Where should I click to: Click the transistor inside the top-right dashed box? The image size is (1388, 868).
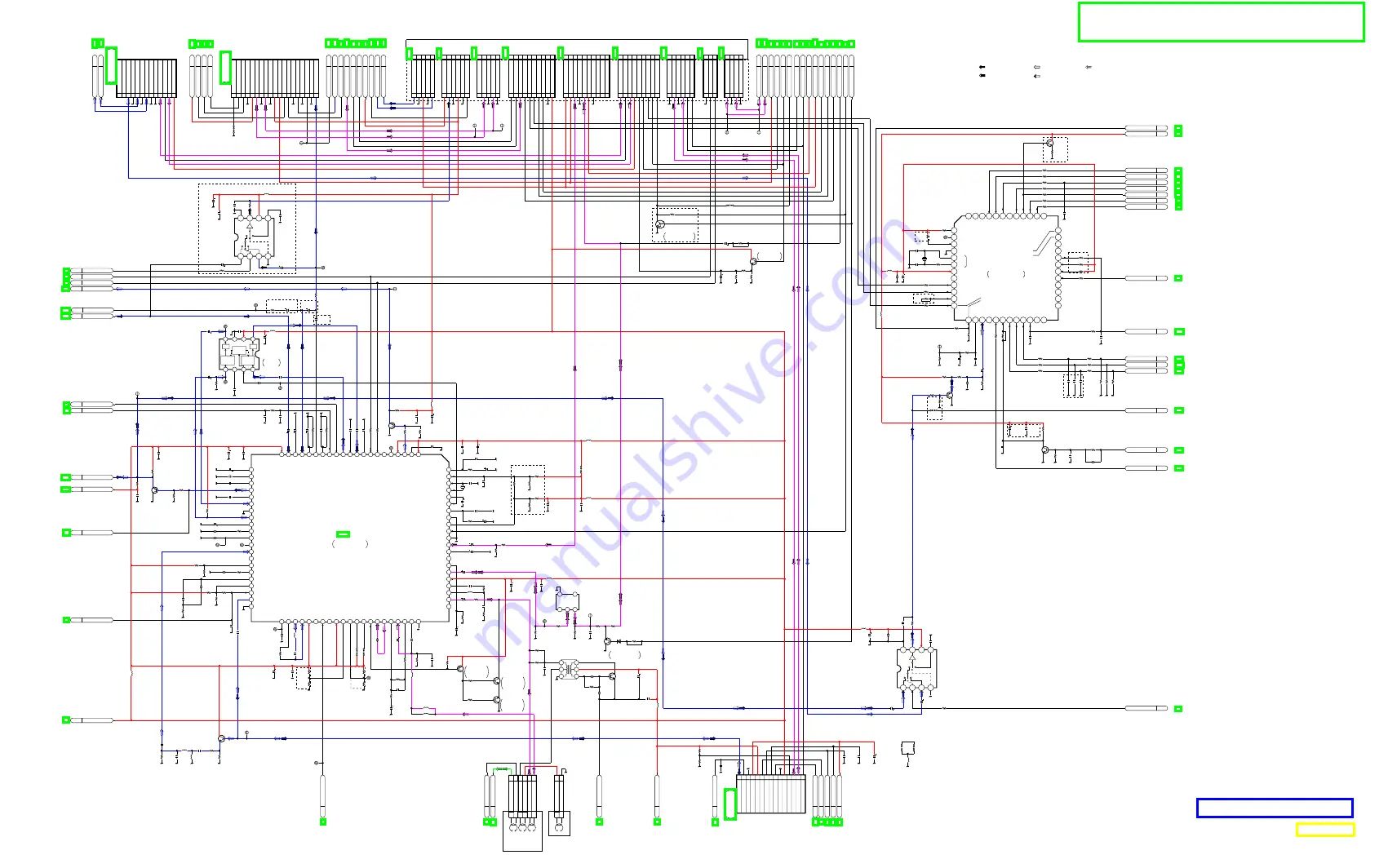point(1050,144)
